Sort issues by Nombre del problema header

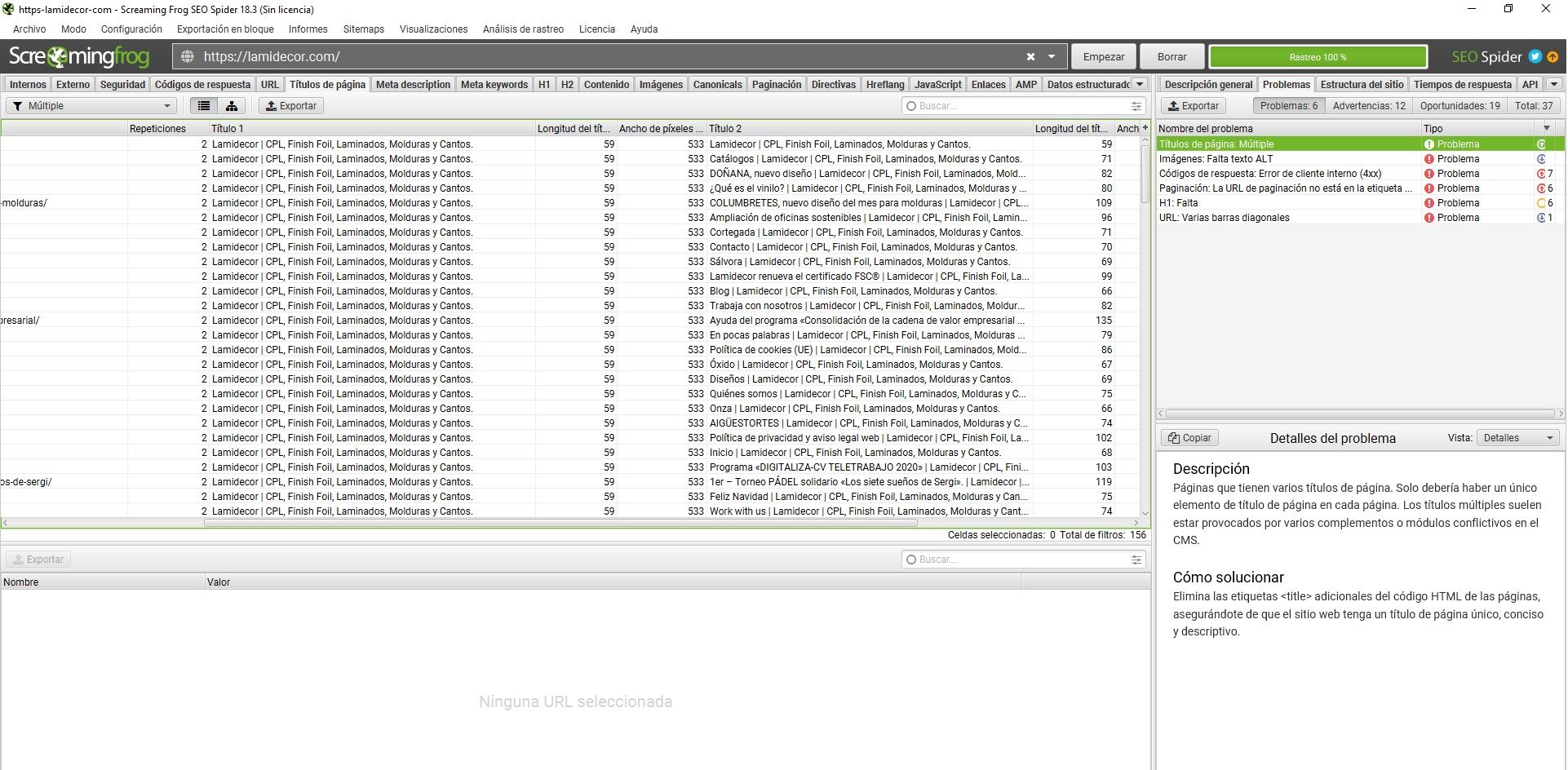point(1288,128)
